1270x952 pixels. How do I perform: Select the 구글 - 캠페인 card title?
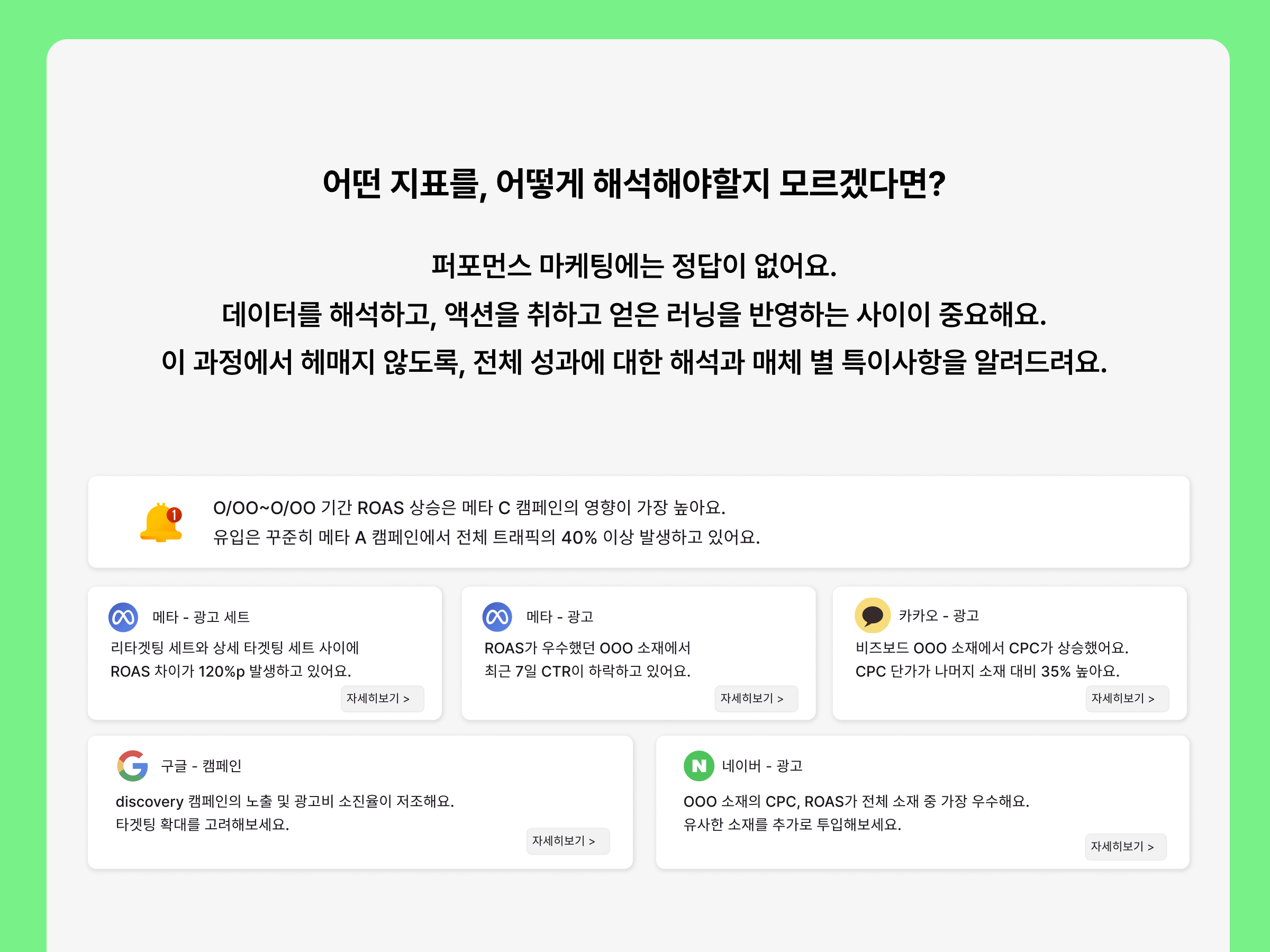coord(201,766)
